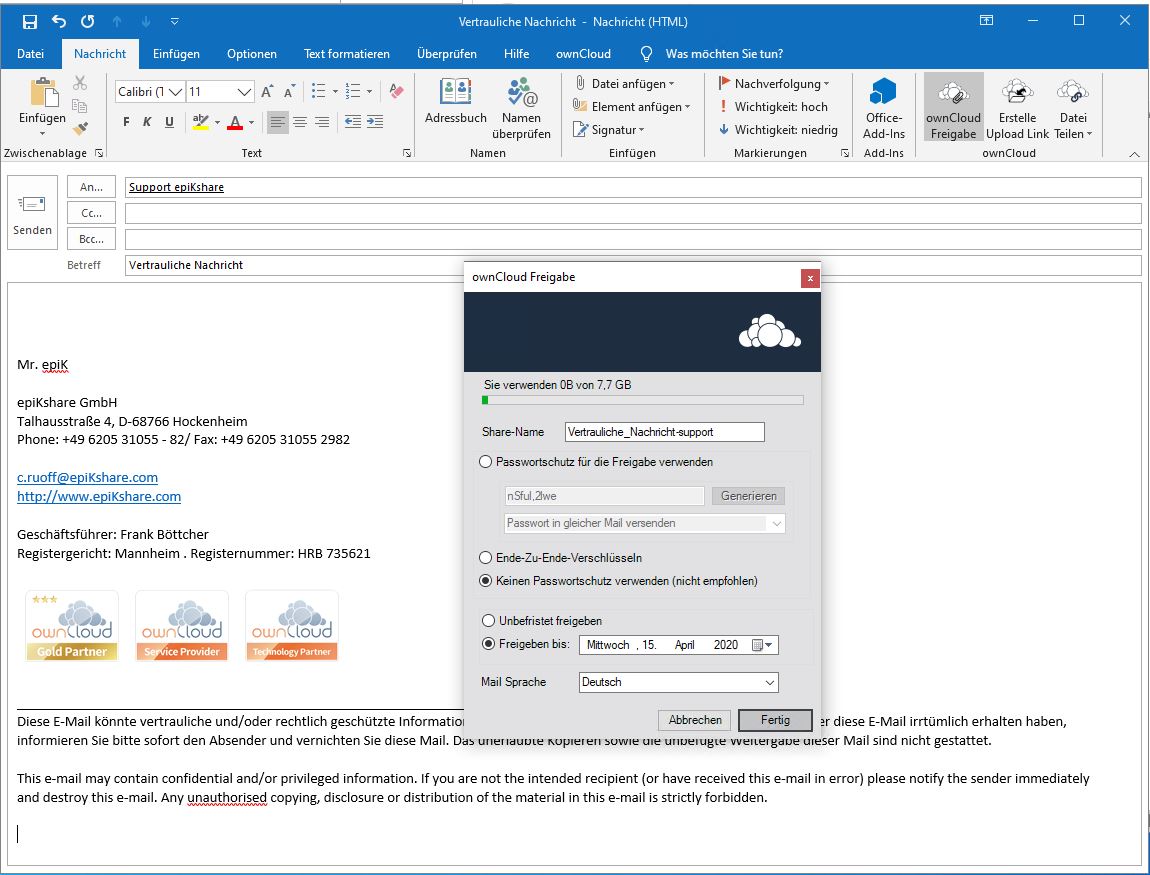Click the Generieren password button

pyautogui.click(x=749, y=497)
